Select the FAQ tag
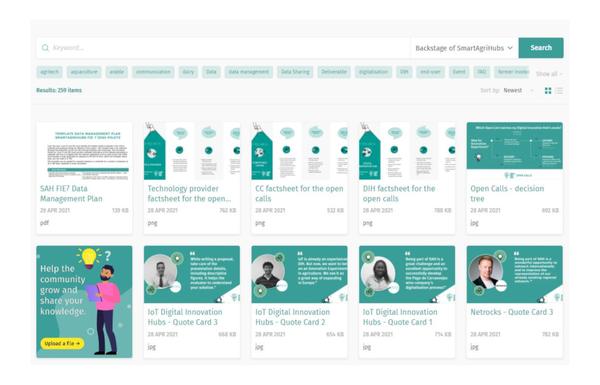Image resolution: width=600 pixels, height=385 pixels. [x=482, y=72]
